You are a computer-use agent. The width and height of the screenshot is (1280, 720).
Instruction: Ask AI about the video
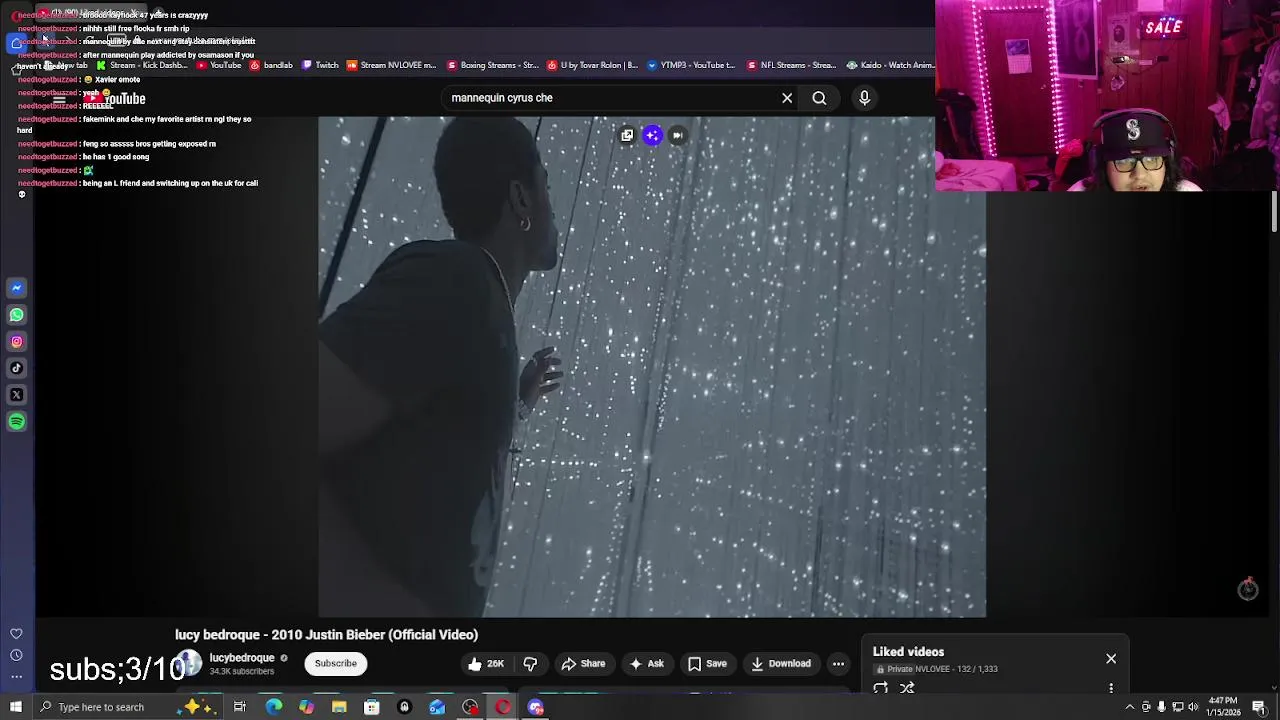(646, 664)
